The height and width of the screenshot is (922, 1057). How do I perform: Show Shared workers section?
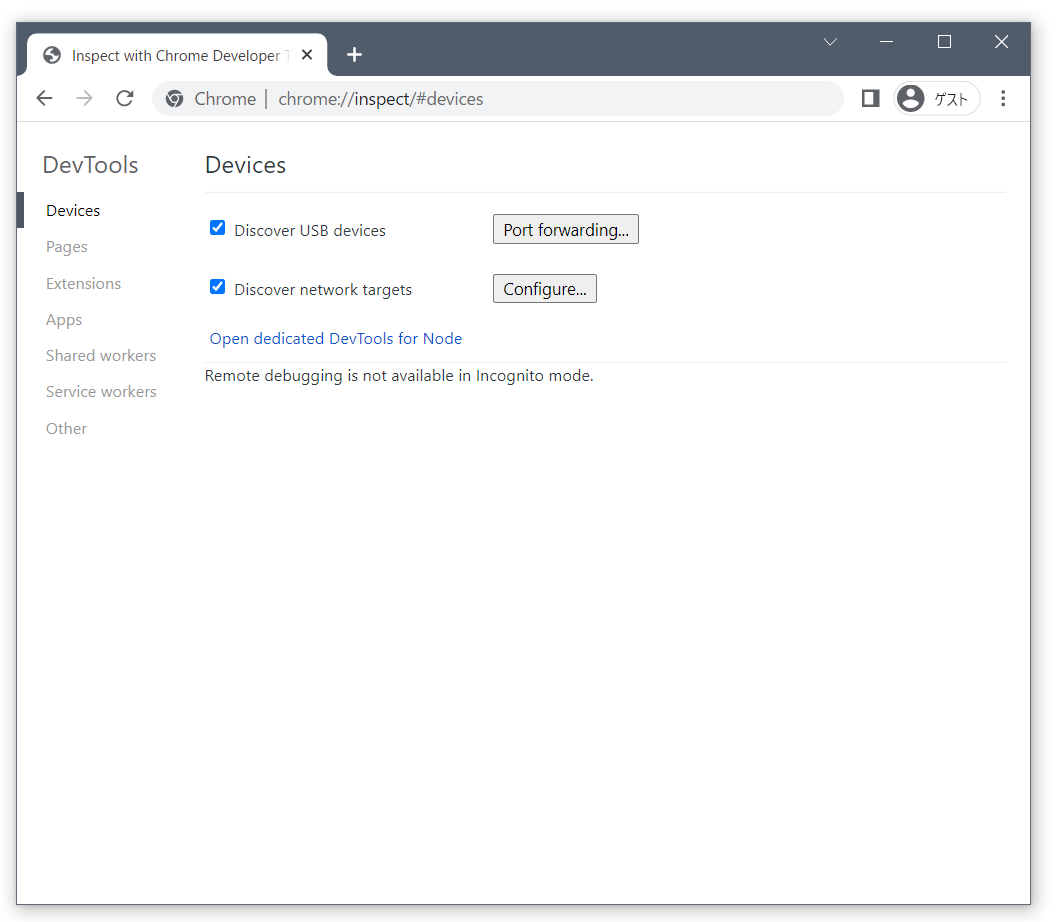tap(101, 355)
